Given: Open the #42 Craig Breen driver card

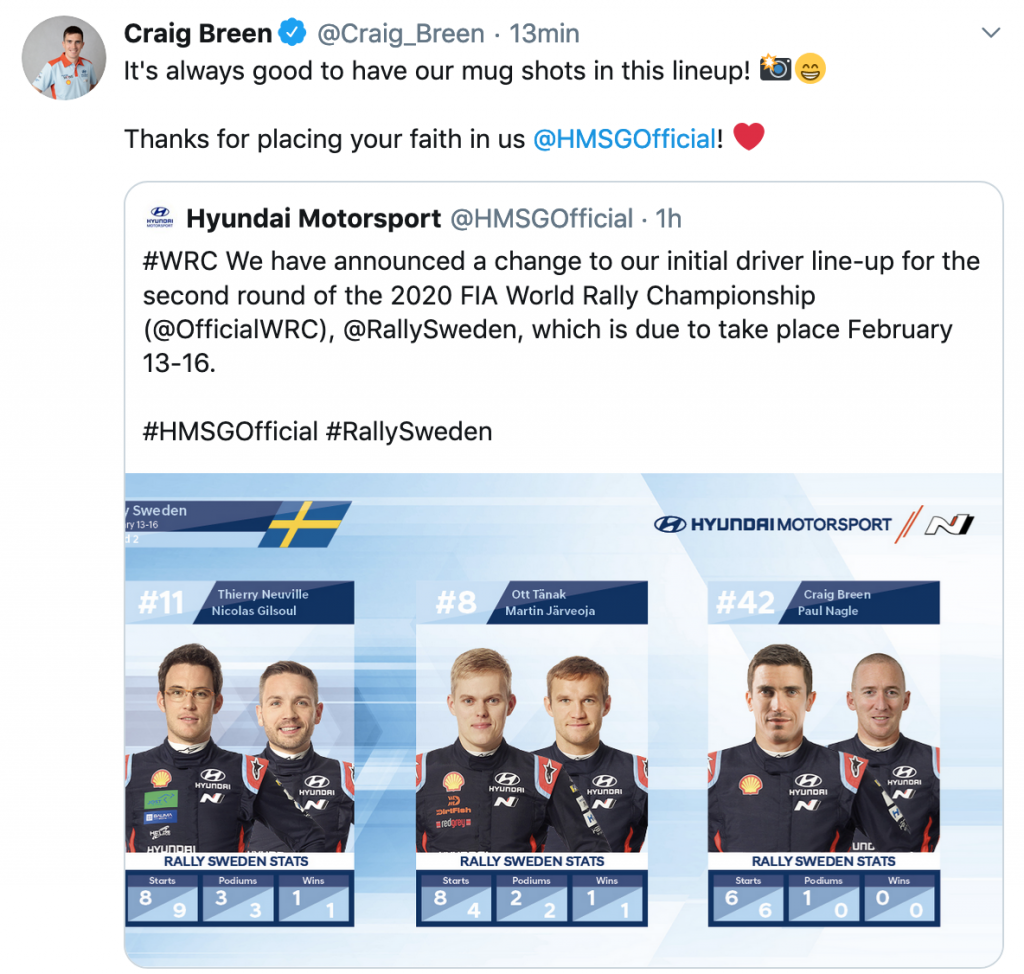Looking at the screenshot, I should click(x=824, y=753).
